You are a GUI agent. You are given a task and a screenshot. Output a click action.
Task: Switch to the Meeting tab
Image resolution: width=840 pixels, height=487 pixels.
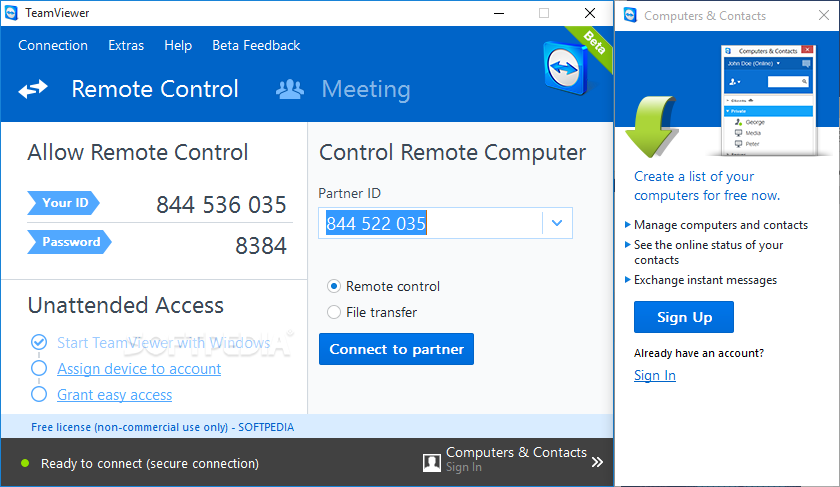tap(366, 89)
